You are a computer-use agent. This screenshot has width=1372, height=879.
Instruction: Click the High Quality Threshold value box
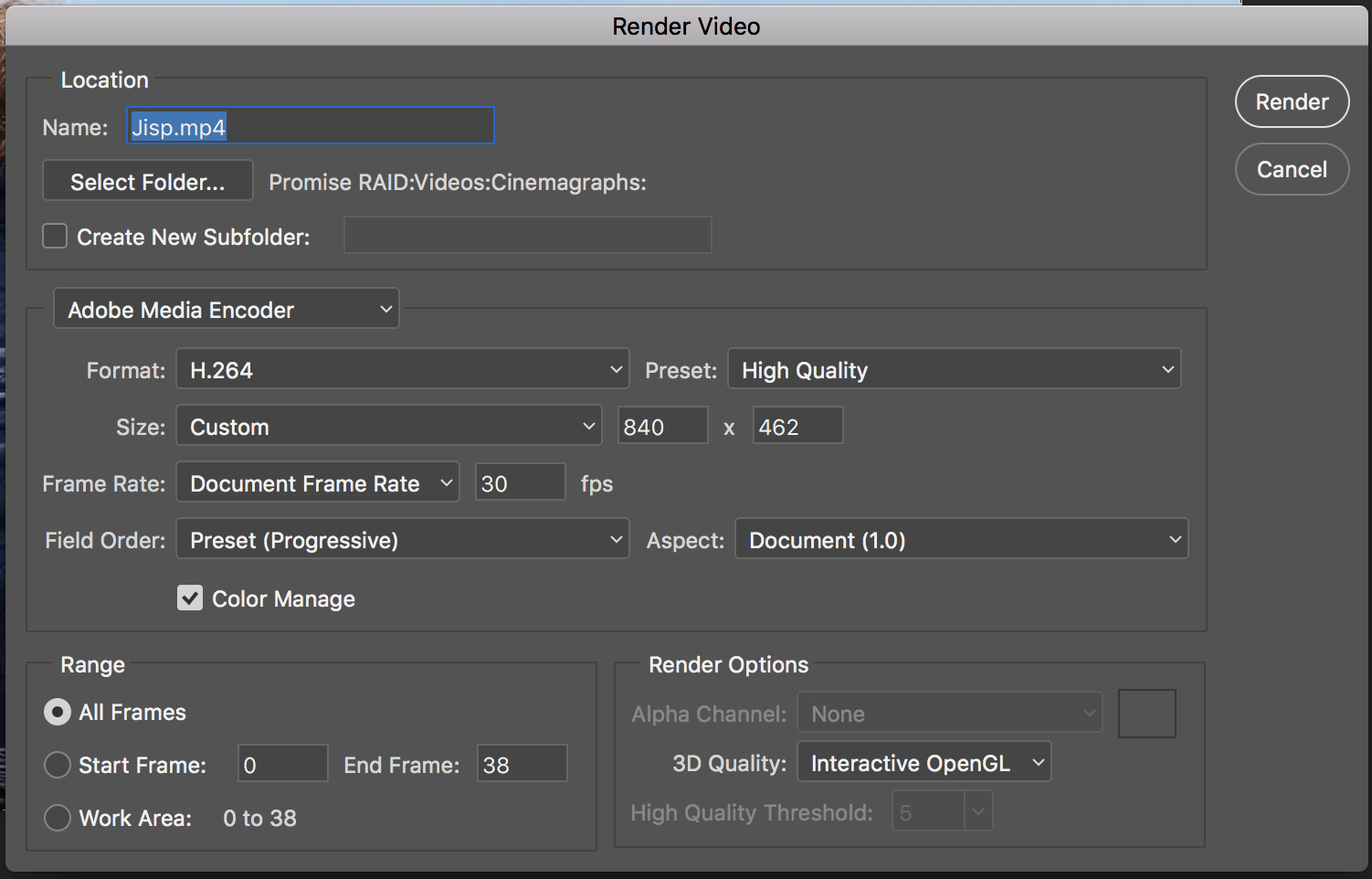tap(928, 811)
